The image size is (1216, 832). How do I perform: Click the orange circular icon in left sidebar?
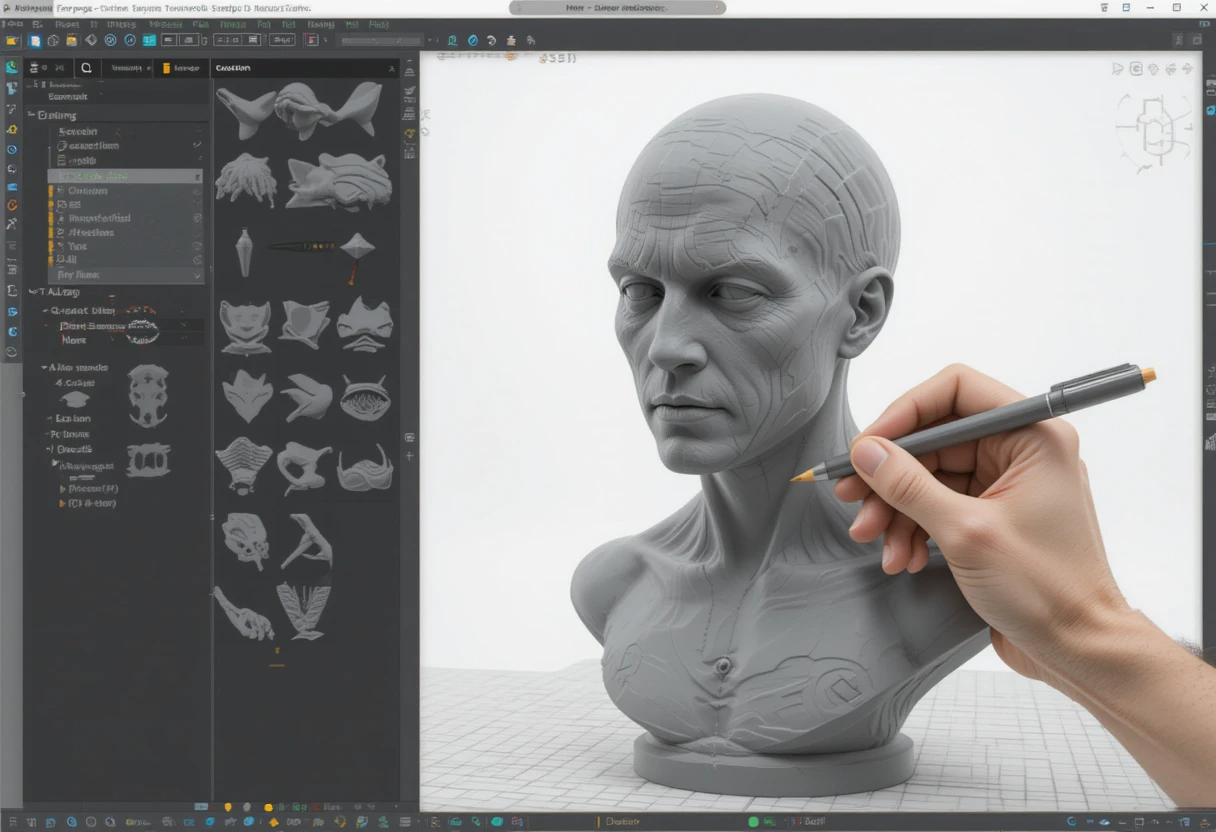12,205
